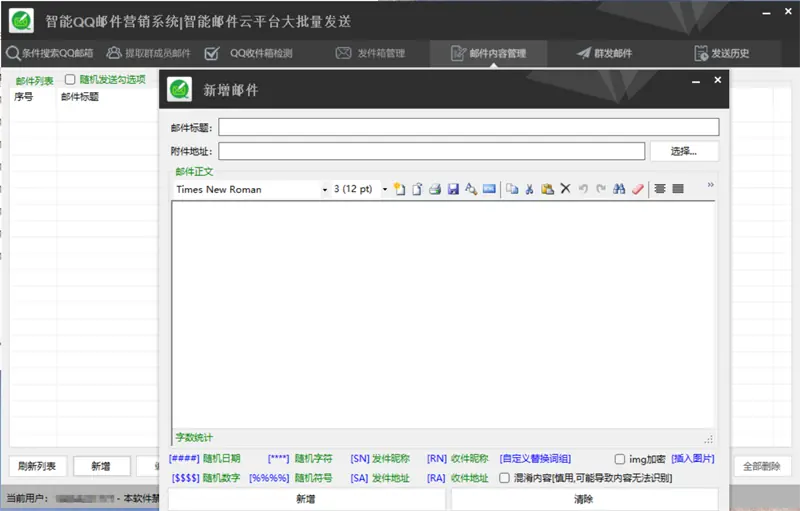Open the 提取群成员邮件 tab
The image size is (800, 511).
pyautogui.click(x=148, y=53)
